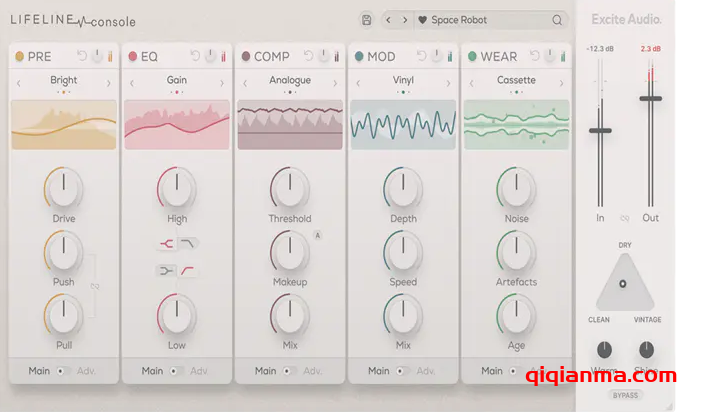Switch COMP module to Main view
This screenshot has width=703, height=412.
click(x=265, y=371)
